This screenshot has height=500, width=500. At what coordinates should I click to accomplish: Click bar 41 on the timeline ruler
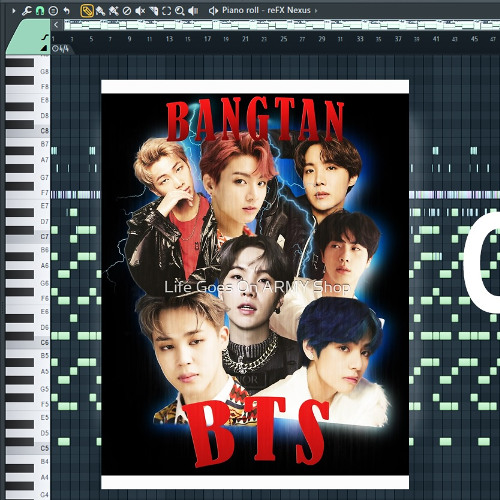436,39
